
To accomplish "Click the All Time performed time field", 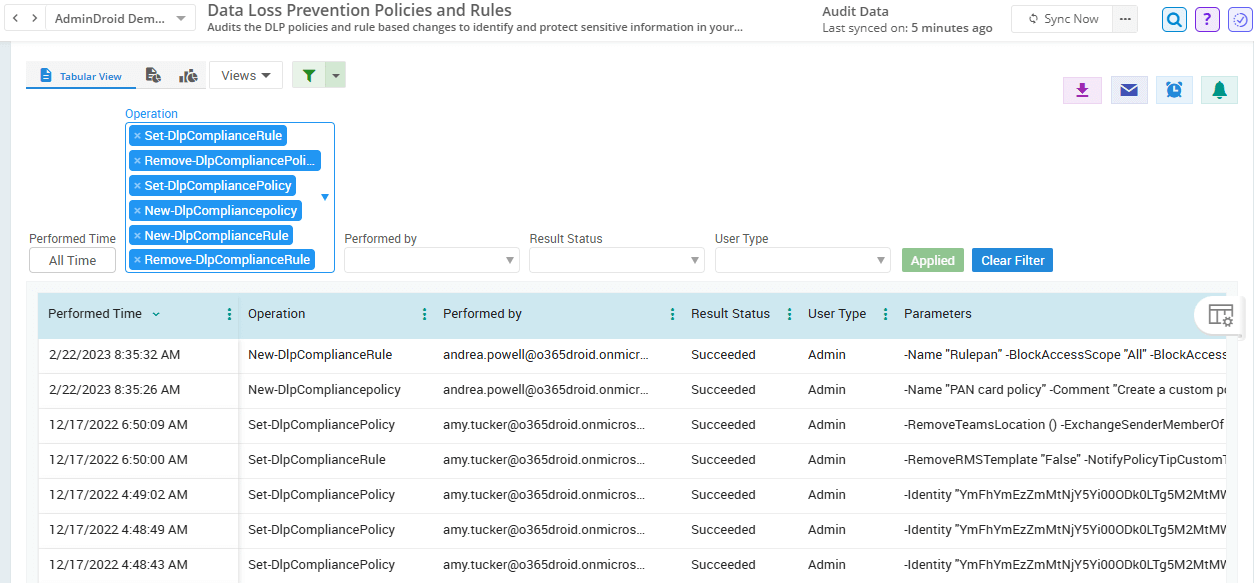I will tap(72, 260).
